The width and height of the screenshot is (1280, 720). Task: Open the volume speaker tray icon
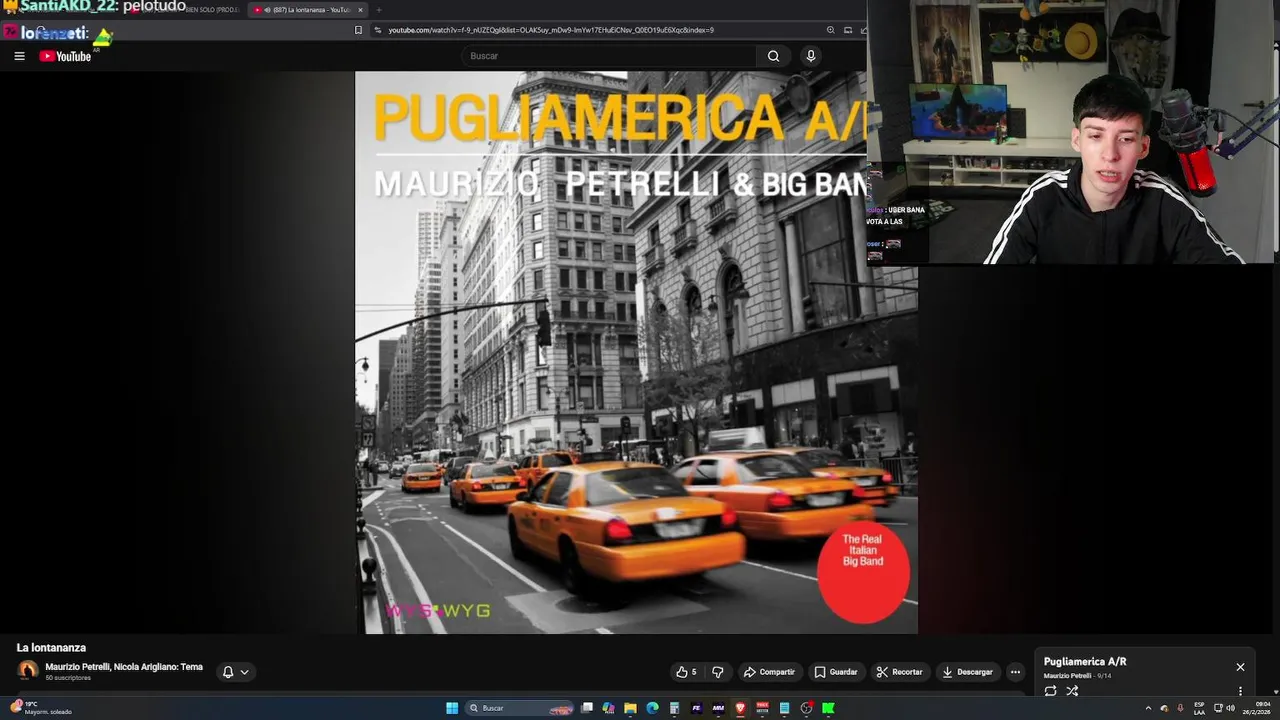[x=1230, y=708]
